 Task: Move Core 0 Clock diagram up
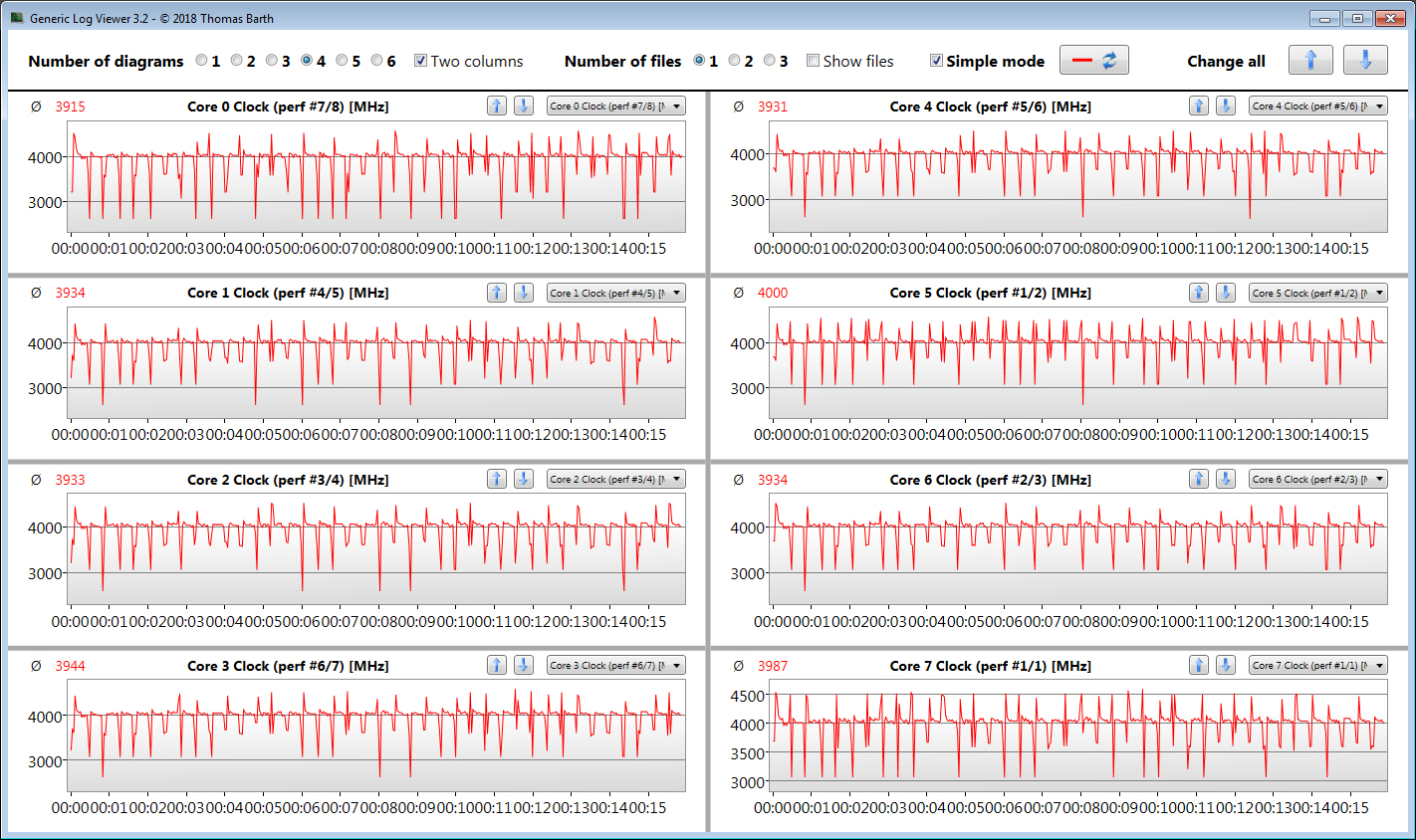click(x=497, y=105)
